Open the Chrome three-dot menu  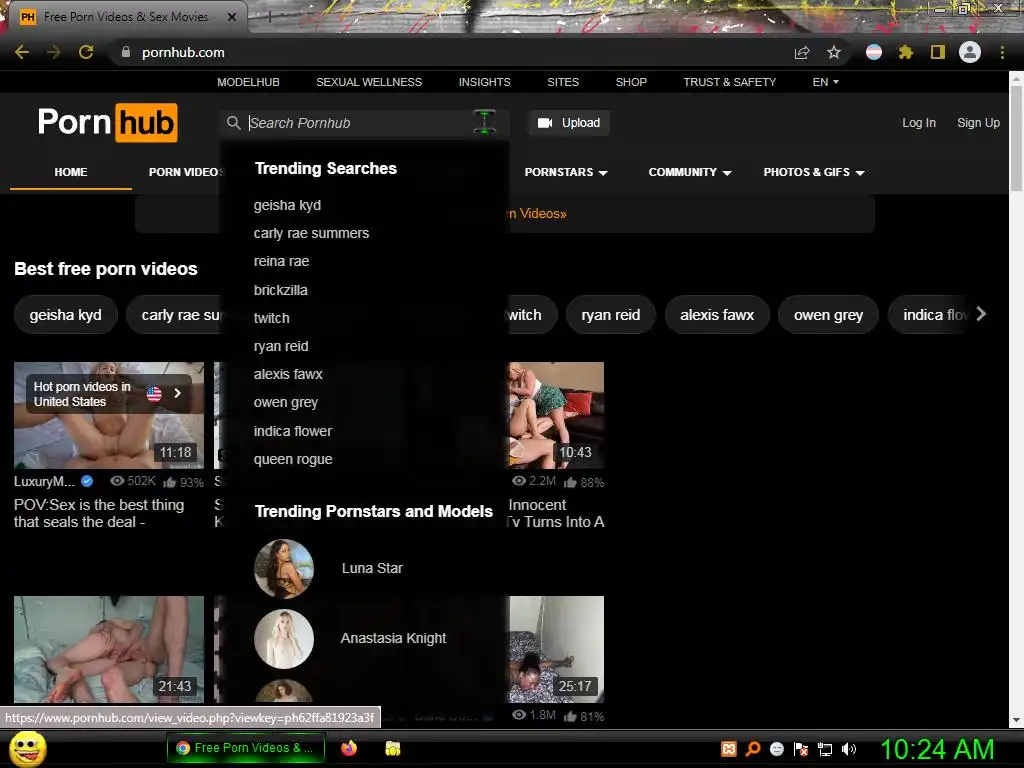coord(1002,52)
